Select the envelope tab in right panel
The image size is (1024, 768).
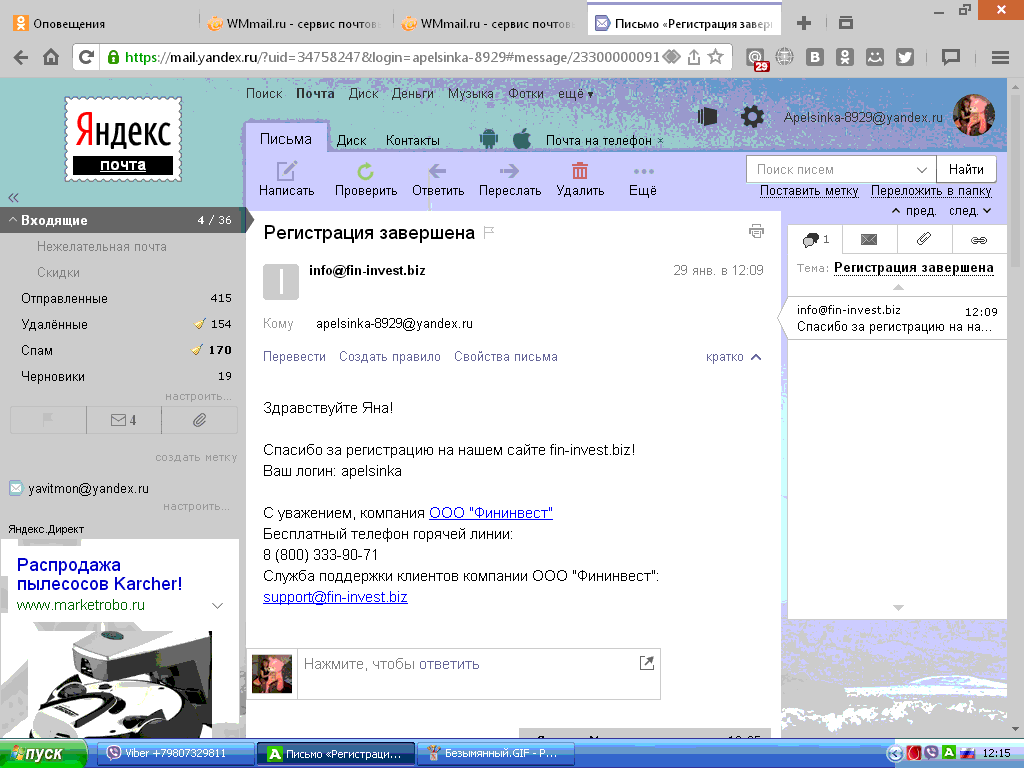[869, 240]
